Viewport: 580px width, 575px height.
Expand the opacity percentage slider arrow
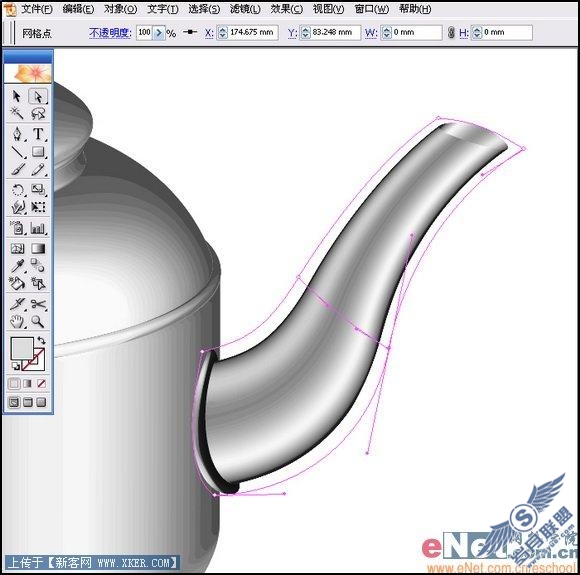click(x=159, y=33)
